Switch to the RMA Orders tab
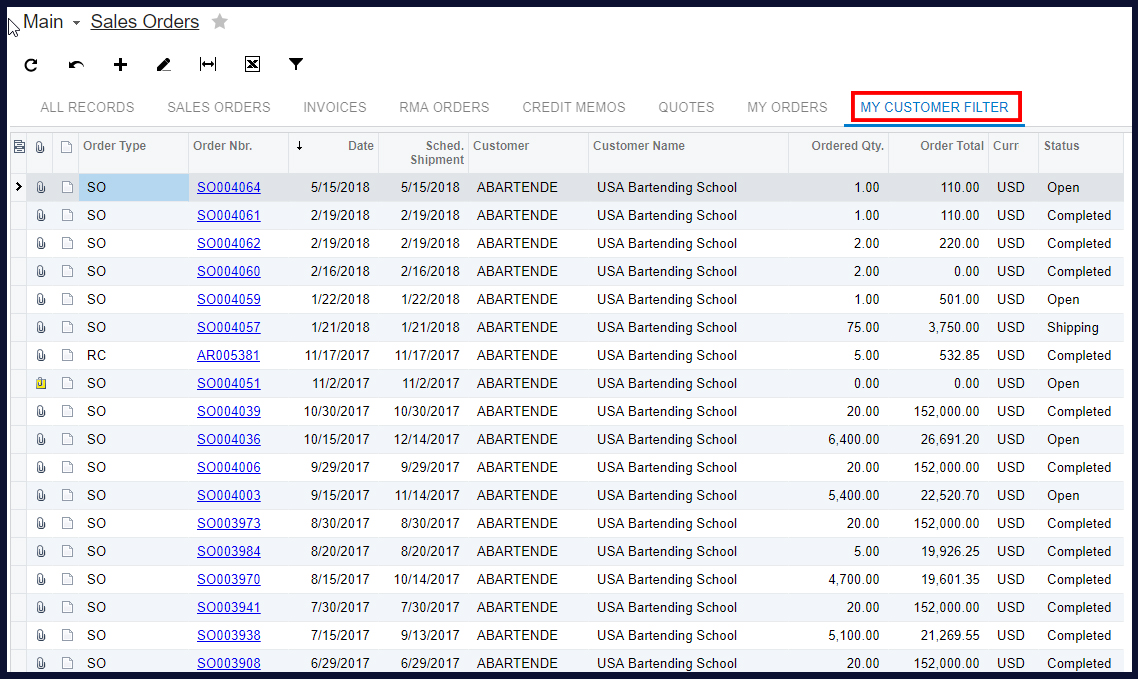Image resolution: width=1138 pixels, height=679 pixels. tap(444, 107)
